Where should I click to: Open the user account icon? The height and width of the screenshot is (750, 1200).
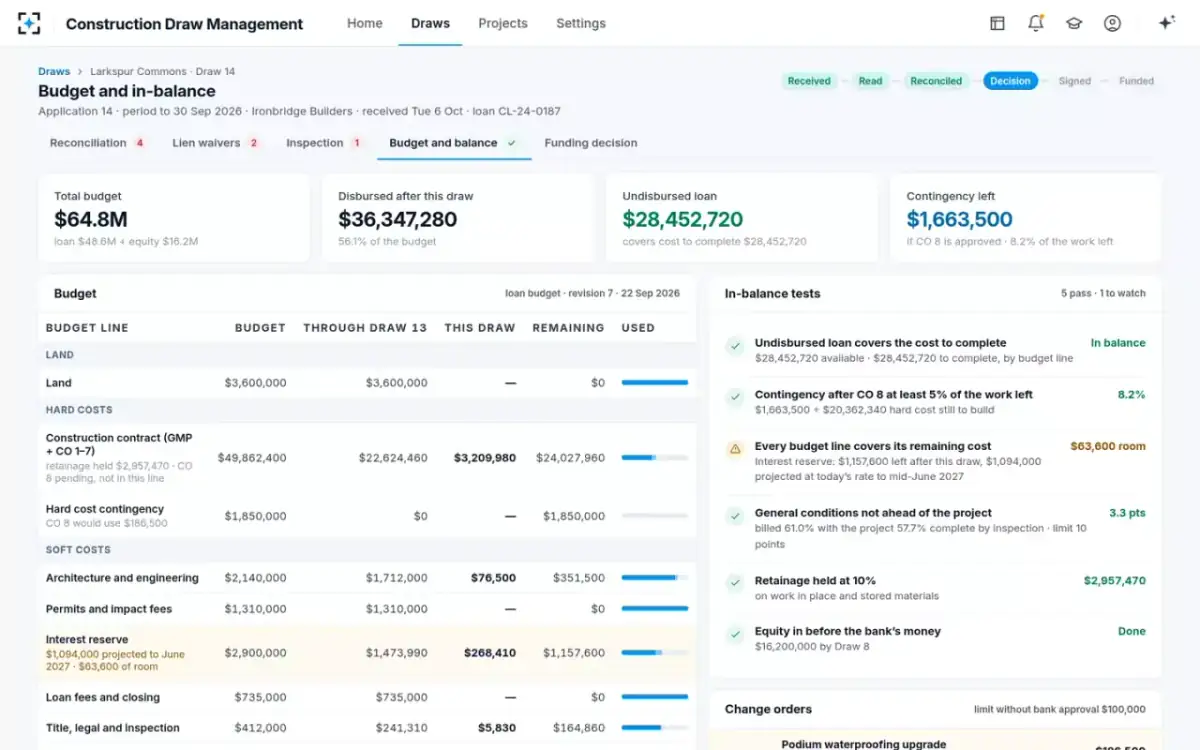pos(1112,23)
